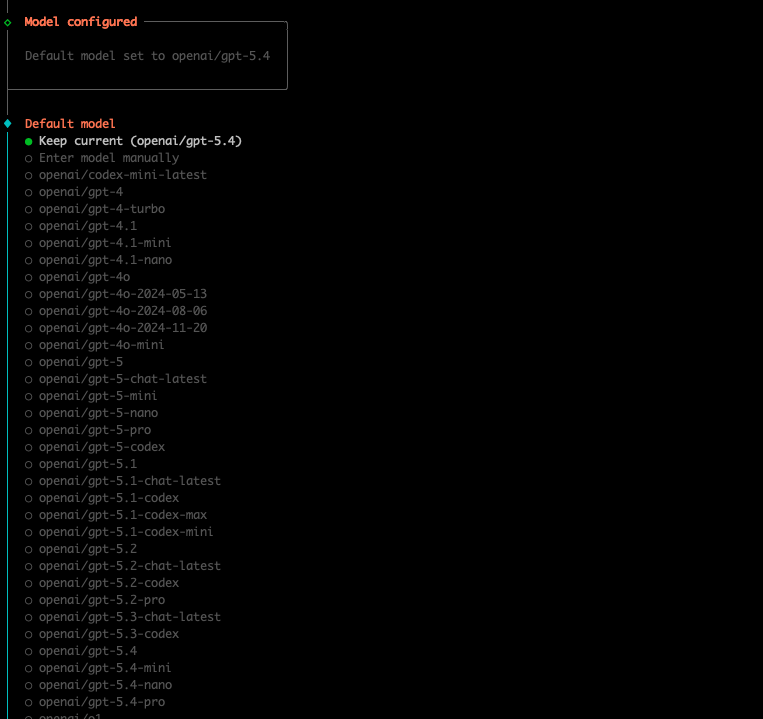Image resolution: width=763 pixels, height=719 pixels.
Task: Pick openai/gpt-4o-2024-11-20 from the models
Action: (x=123, y=328)
